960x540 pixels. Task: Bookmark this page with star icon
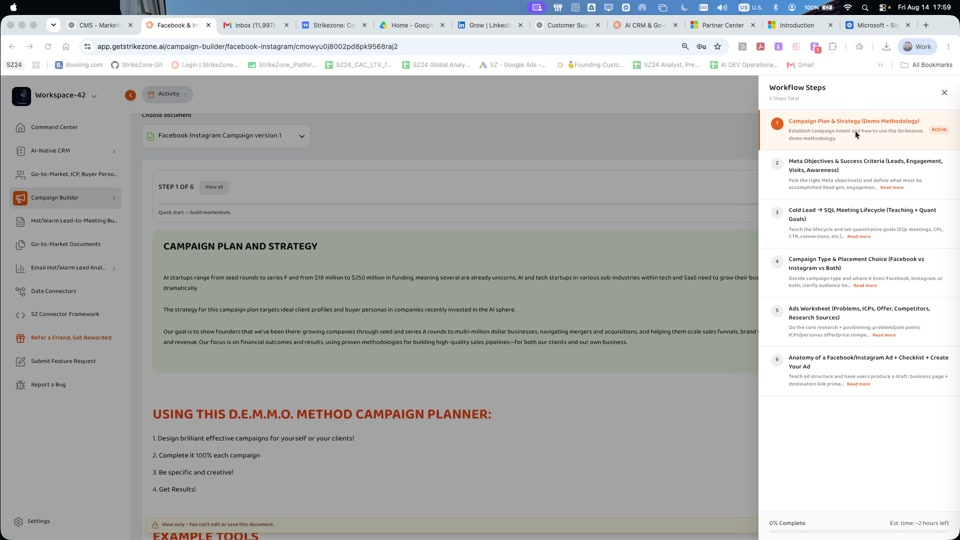(x=718, y=47)
